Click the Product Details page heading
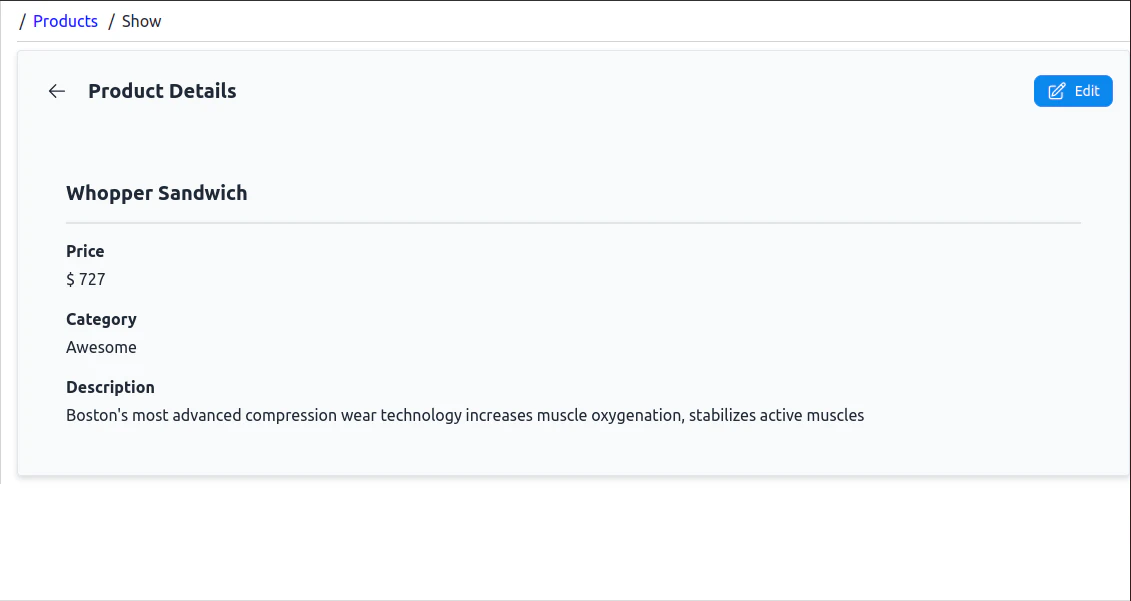Screen dimensions: 1131x601 162,91
